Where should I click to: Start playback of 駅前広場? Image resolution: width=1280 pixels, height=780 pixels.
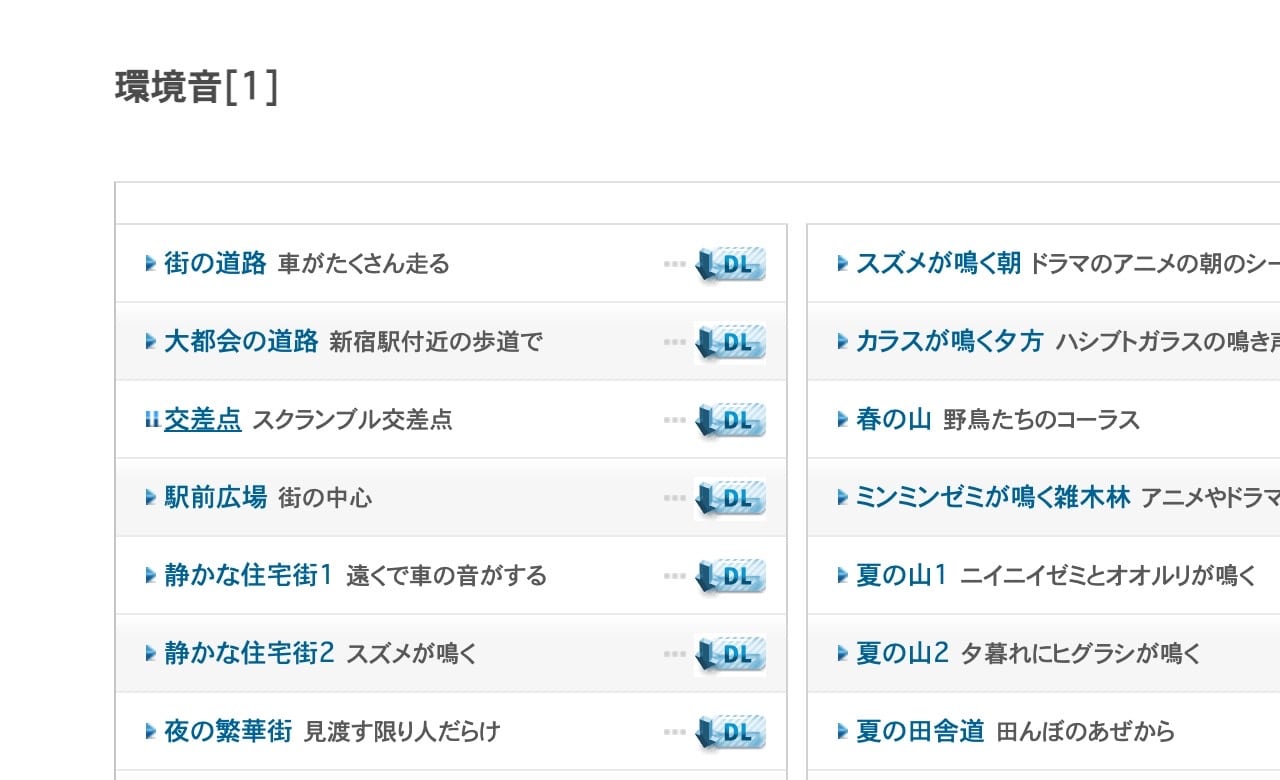point(151,498)
